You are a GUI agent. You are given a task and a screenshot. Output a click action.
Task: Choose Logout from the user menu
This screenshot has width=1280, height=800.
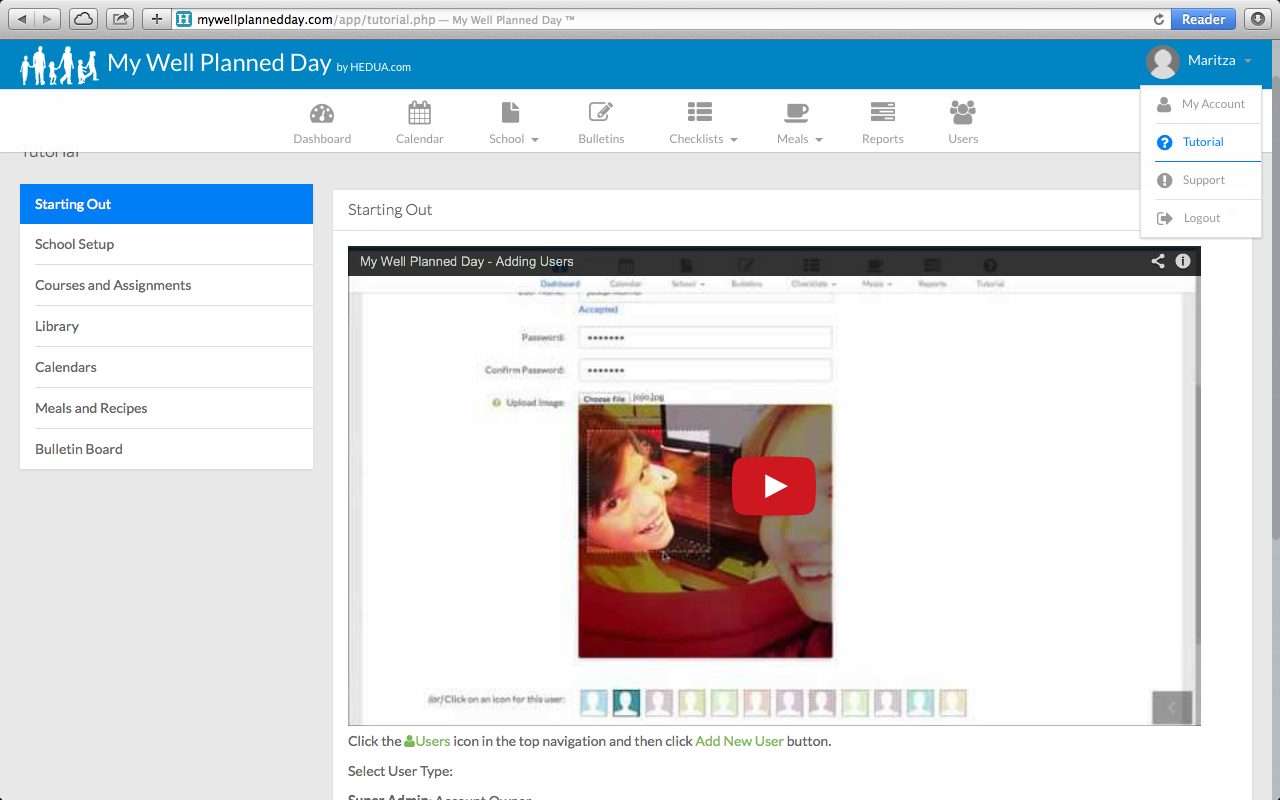(1200, 218)
